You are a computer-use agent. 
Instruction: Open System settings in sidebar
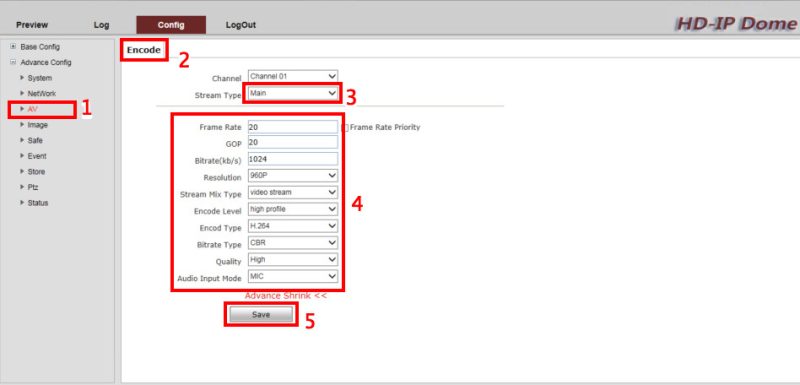coord(39,78)
